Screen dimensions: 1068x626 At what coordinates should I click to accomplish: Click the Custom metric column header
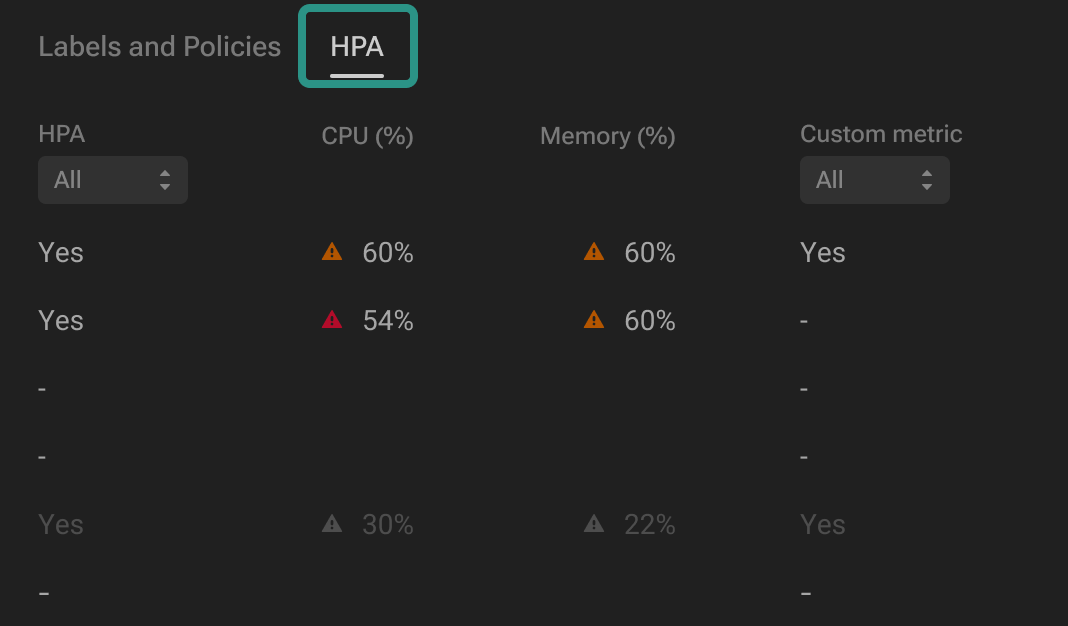(881, 134)
